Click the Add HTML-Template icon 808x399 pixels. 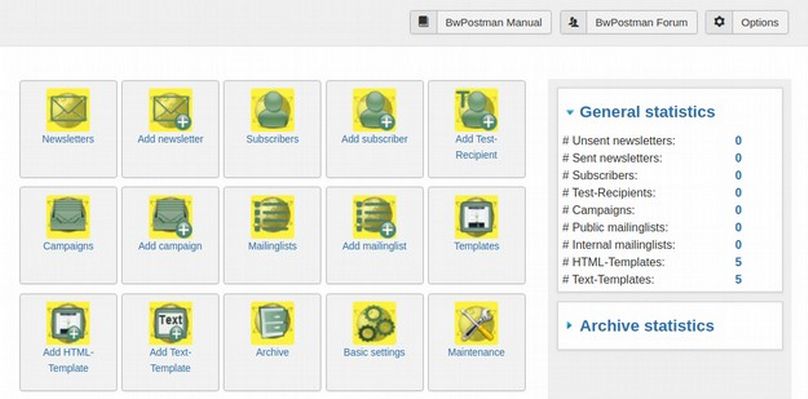(68, 323)
